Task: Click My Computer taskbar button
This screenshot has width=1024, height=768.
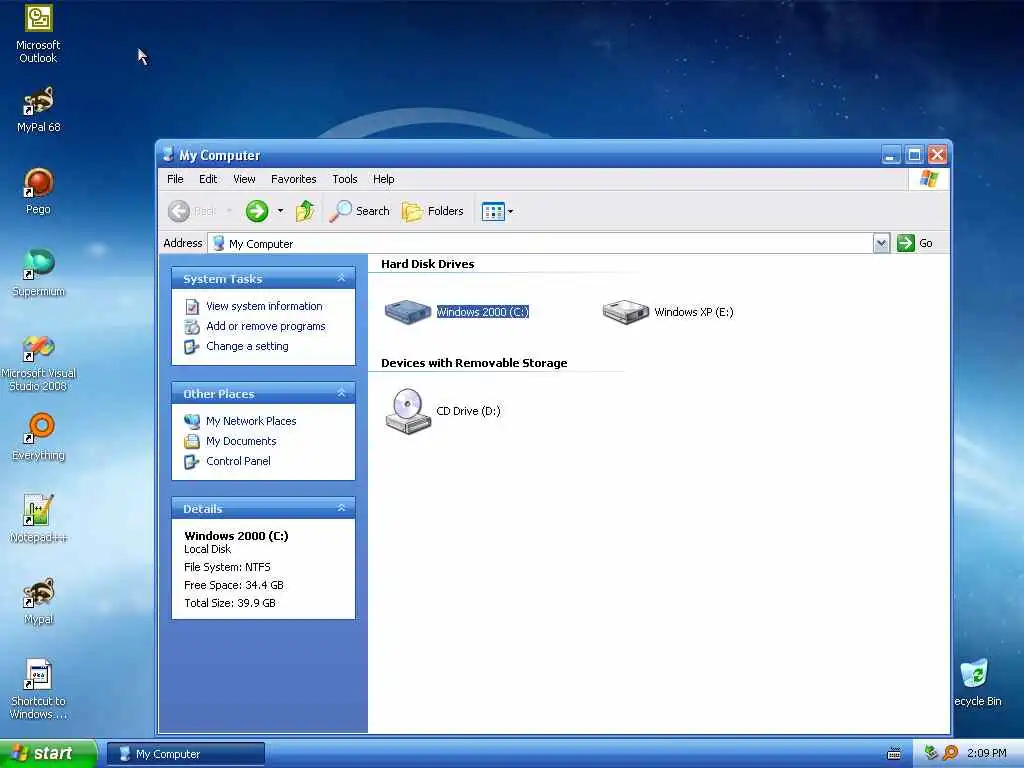Action: coord(185,754)
